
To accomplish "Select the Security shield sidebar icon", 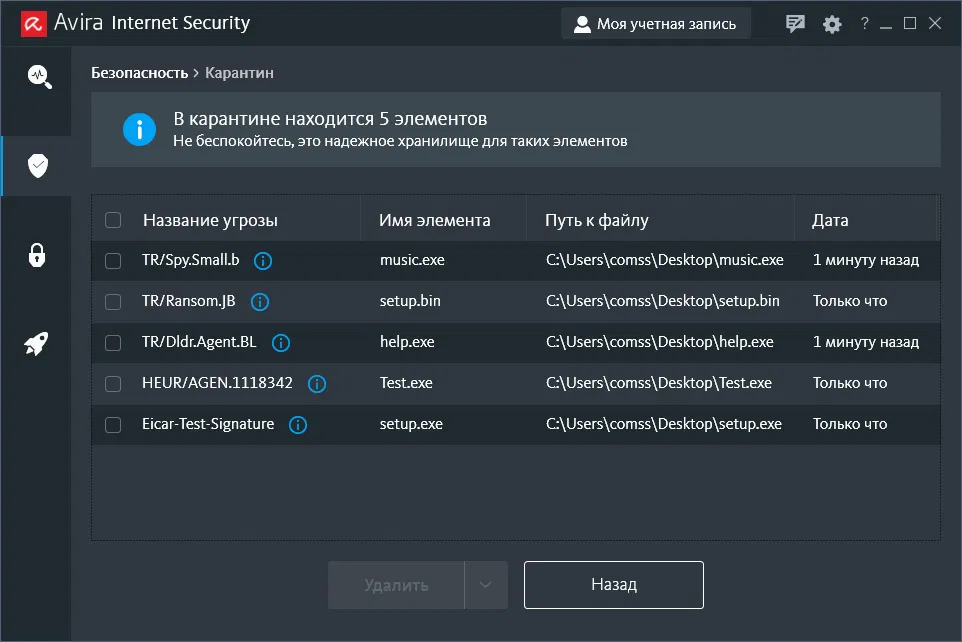I will [x=38, y=166].
